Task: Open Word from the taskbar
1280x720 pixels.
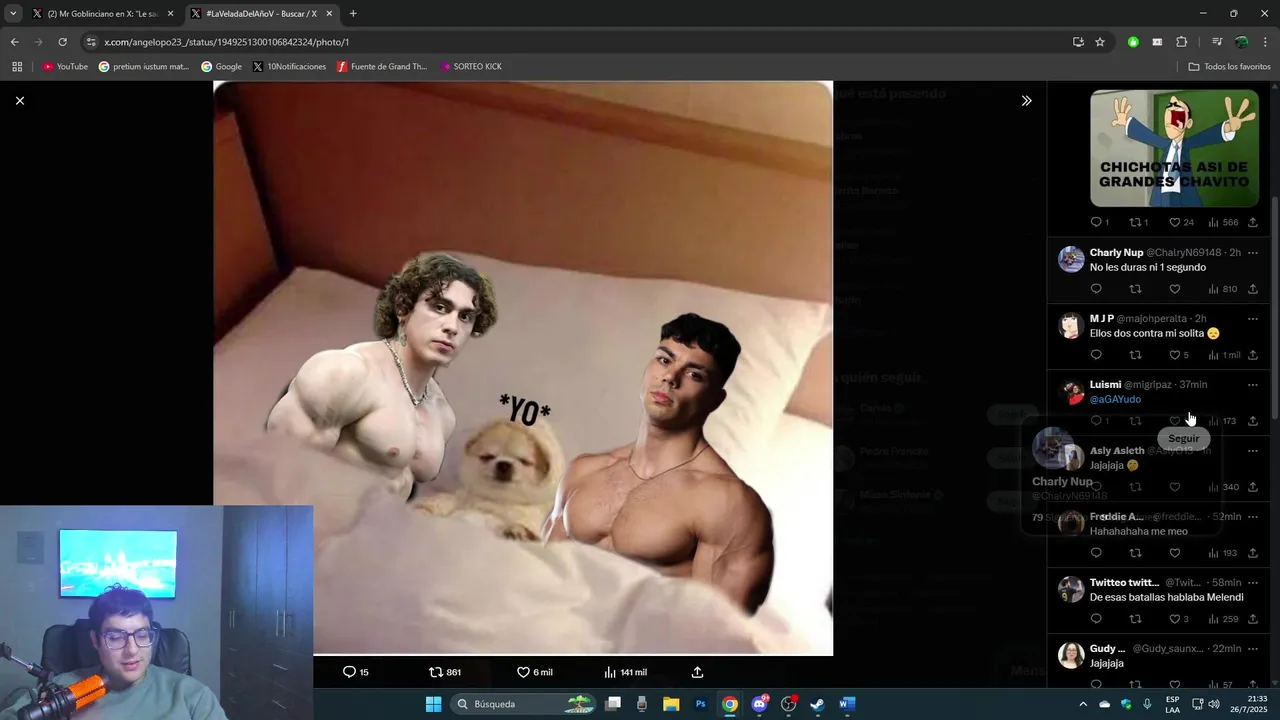Action: [x=847, y=704]
